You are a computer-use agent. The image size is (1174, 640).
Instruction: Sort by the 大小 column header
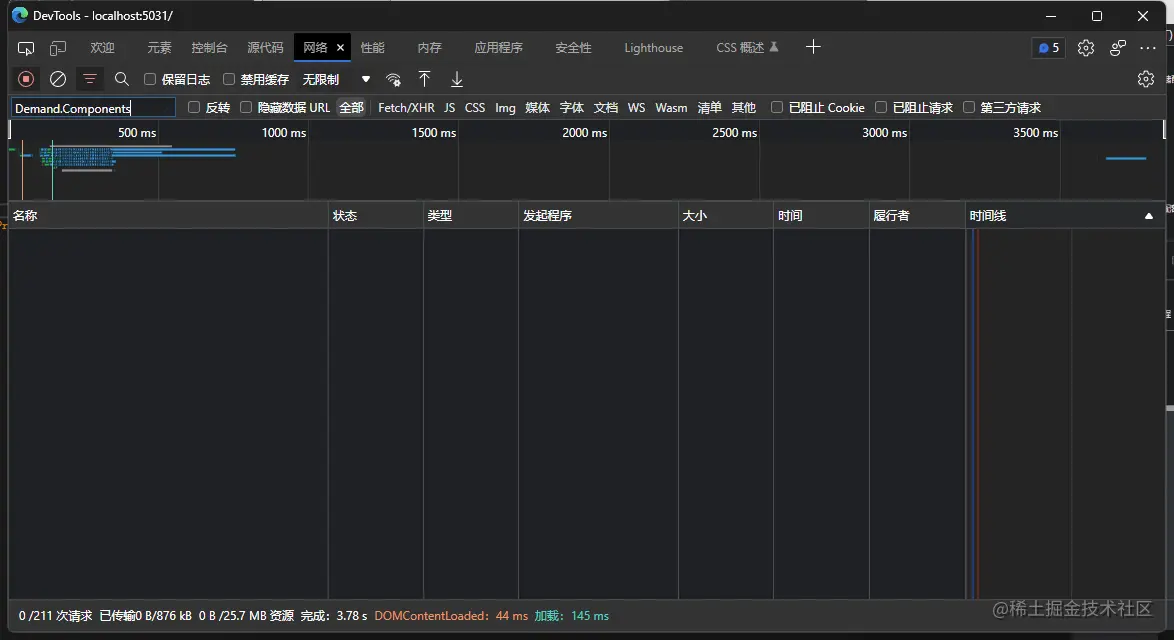pyautogui.click(x=726, y=216)
